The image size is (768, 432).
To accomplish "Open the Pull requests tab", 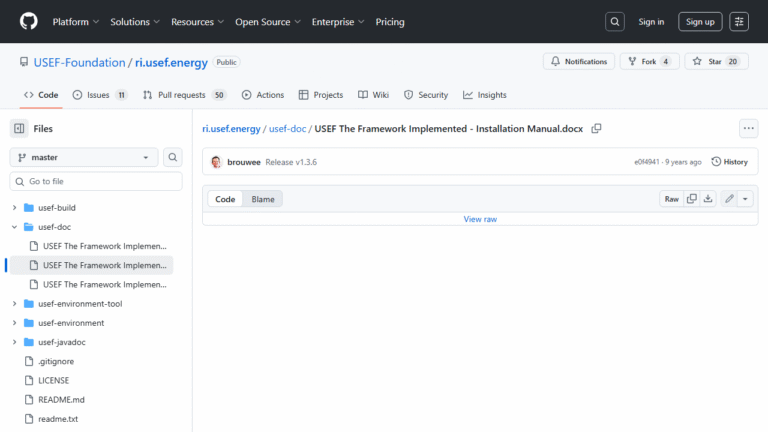I will pyautogui.click(x=185, y=95).
